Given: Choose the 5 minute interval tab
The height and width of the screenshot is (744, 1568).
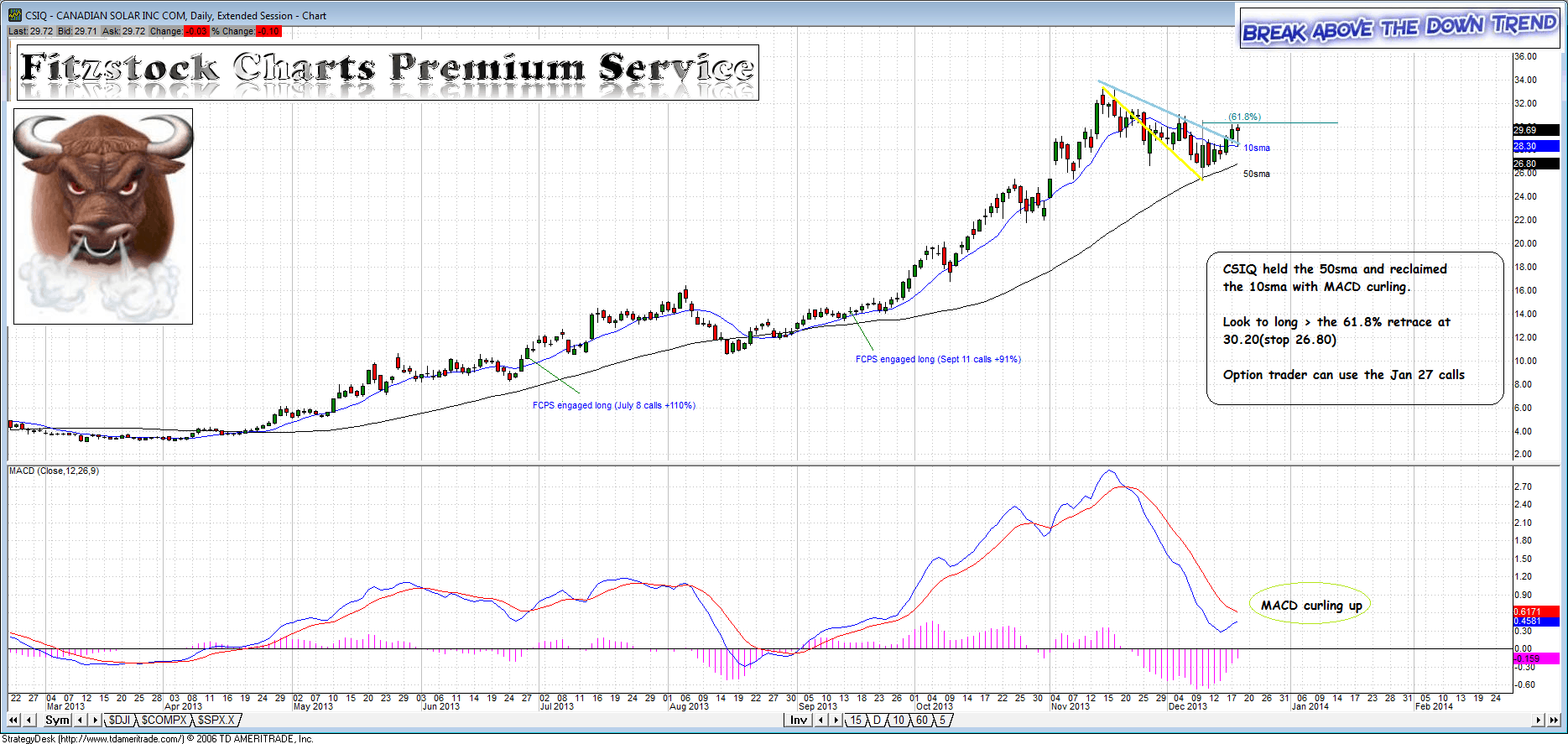Looking at the screenshot, I should point(942,721).
